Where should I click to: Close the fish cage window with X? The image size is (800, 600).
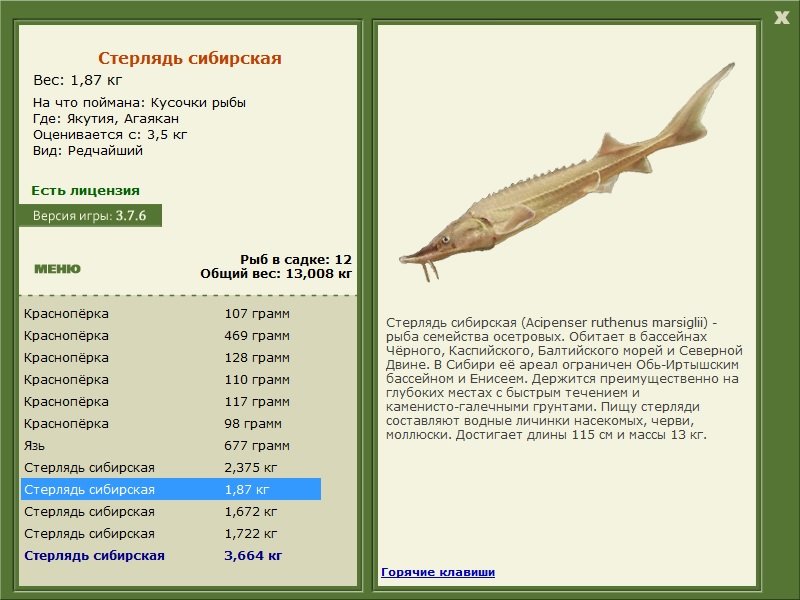tap(781, 15)
